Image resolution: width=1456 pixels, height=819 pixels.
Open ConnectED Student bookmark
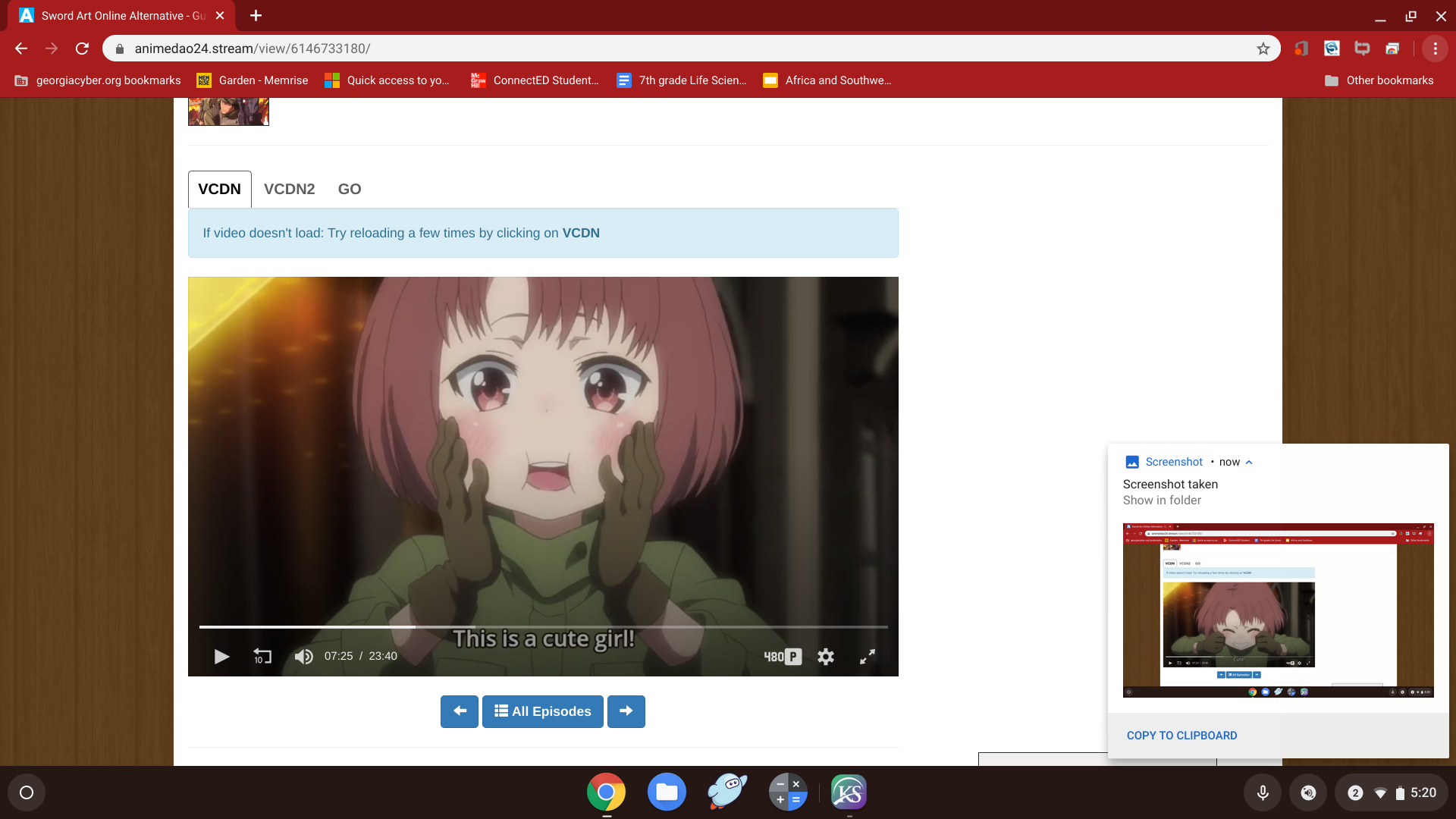click(535, 80)
